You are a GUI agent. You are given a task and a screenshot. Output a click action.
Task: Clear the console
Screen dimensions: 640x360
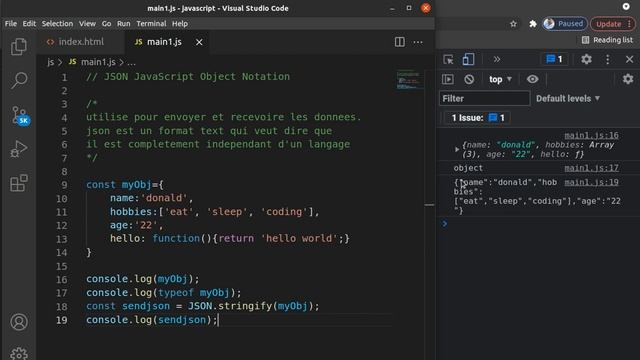(469, 79)
